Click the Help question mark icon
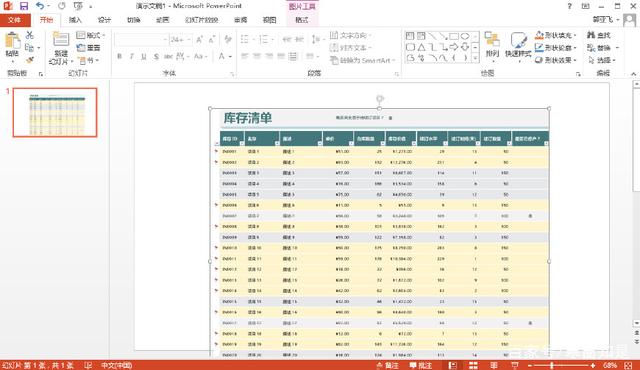Screen dimensions: 640x370 coord(569,6)
